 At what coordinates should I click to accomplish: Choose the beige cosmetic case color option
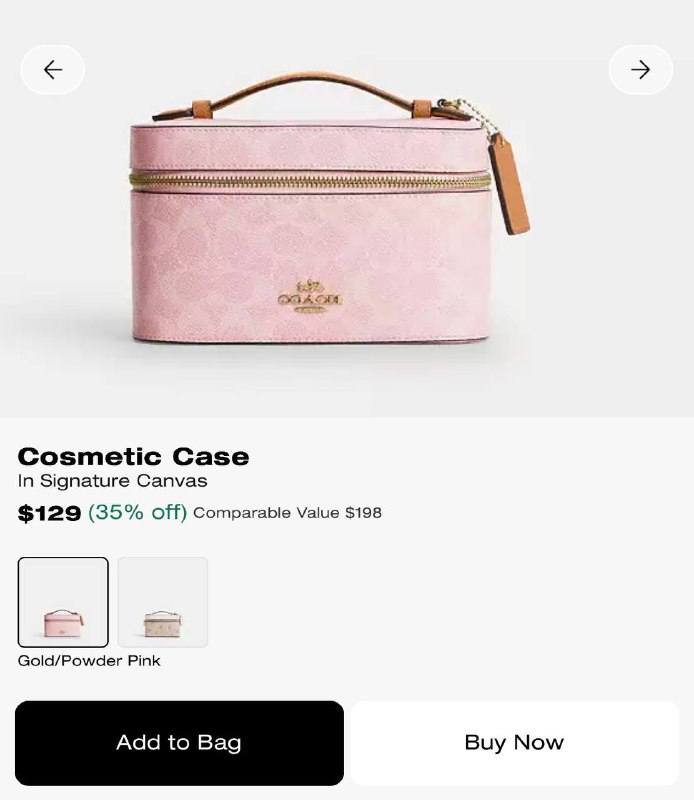[163, 602]
